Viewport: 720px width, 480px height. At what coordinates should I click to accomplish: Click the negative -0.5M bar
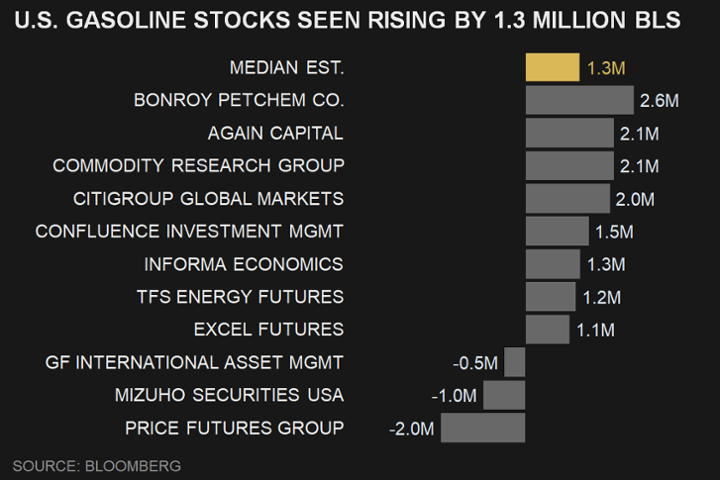click(x=514, y=362)
